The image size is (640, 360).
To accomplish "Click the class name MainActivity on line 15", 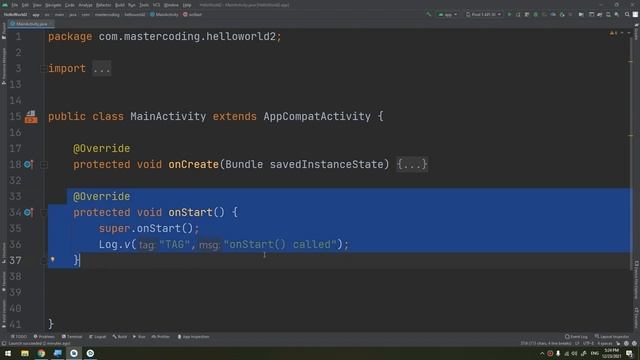I will 168,116.
